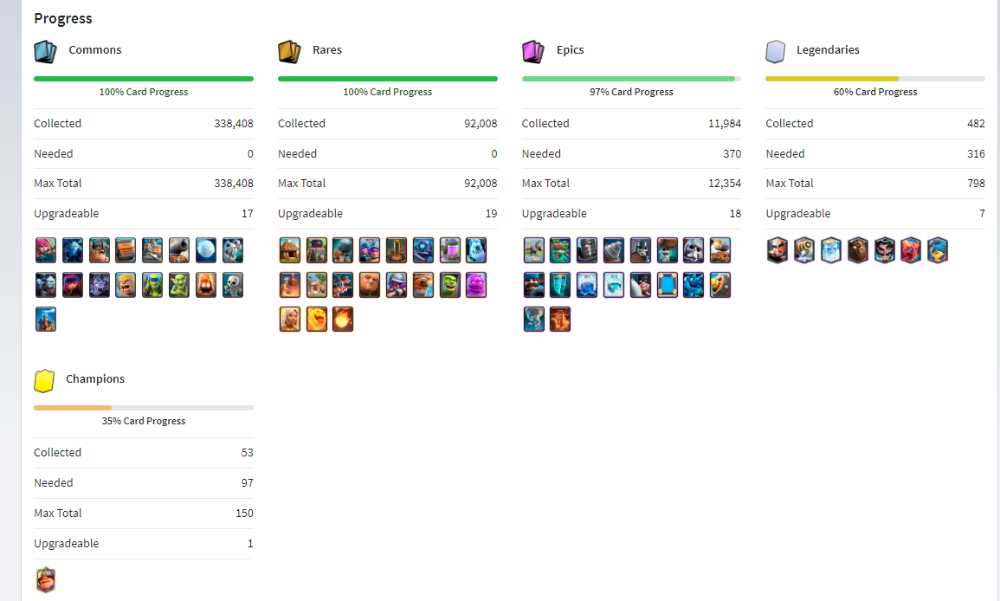Viewport: 1000px width, 601px height.
Task: Select the Archers card in Commons
Action: (45, 251)
